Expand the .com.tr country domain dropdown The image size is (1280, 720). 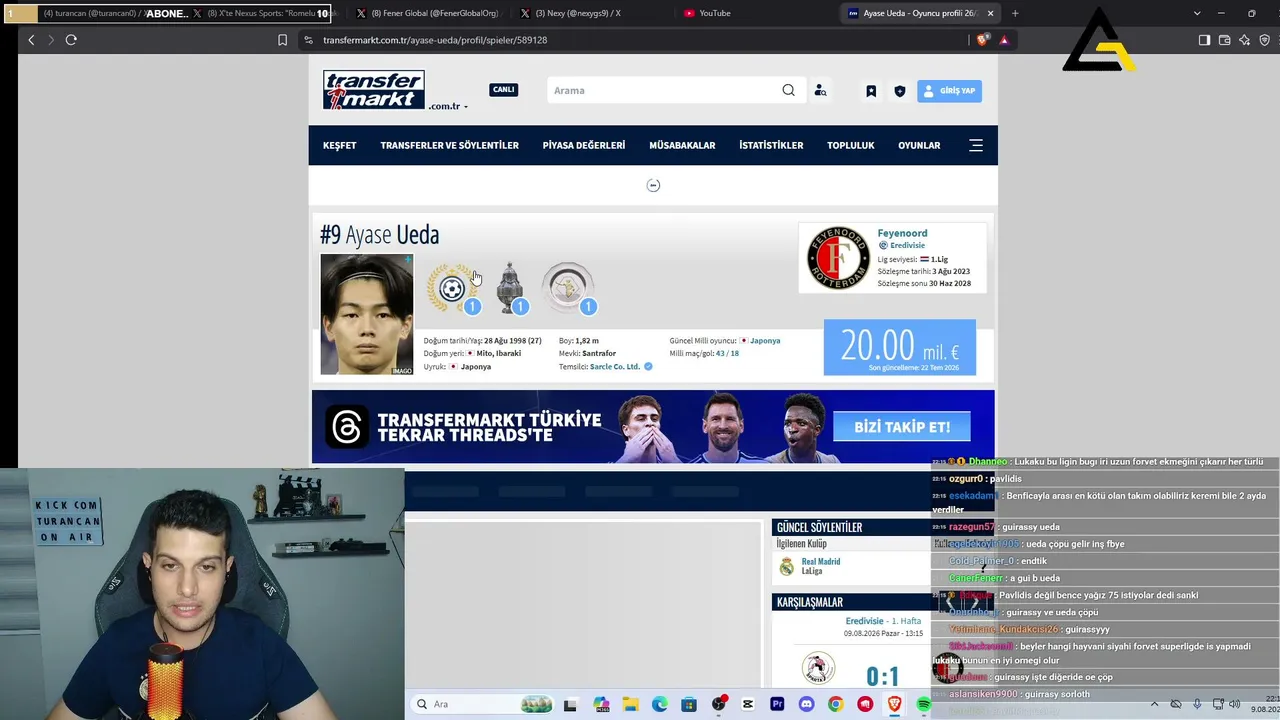448,106
